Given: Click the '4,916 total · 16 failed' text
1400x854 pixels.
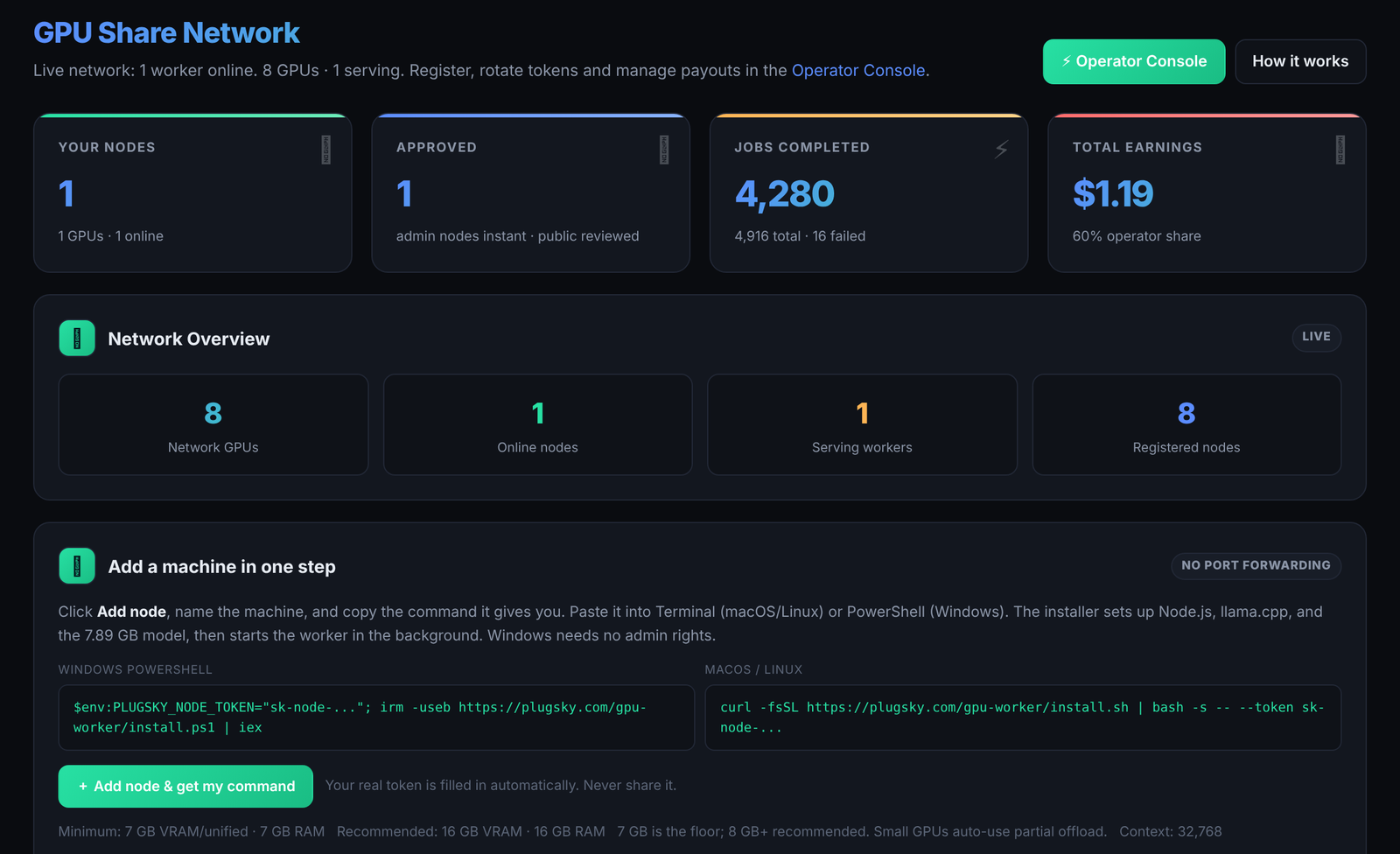Looking at the screenshot, I should coord(800,236).
